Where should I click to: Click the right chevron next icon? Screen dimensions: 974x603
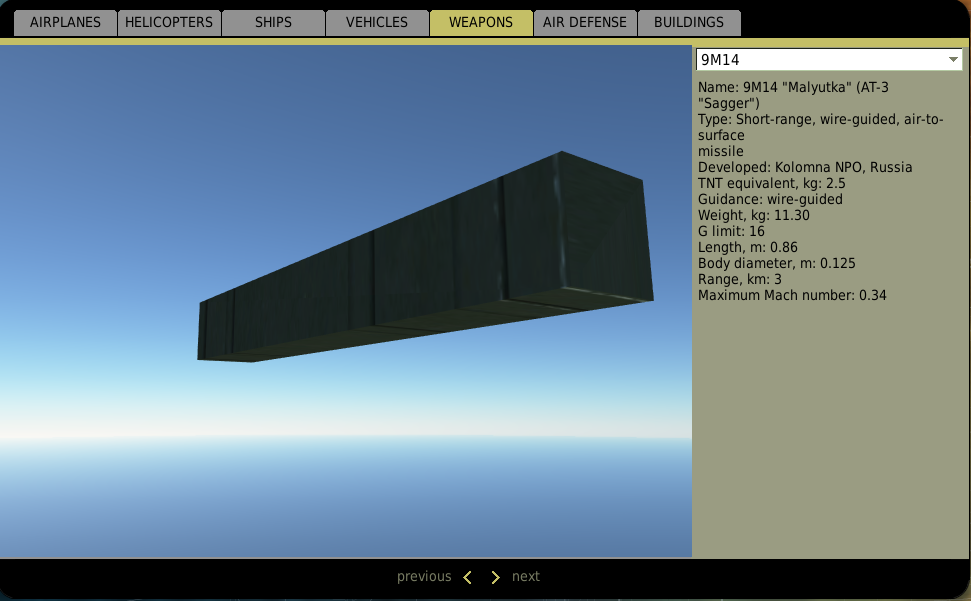(x=495, y=578)
